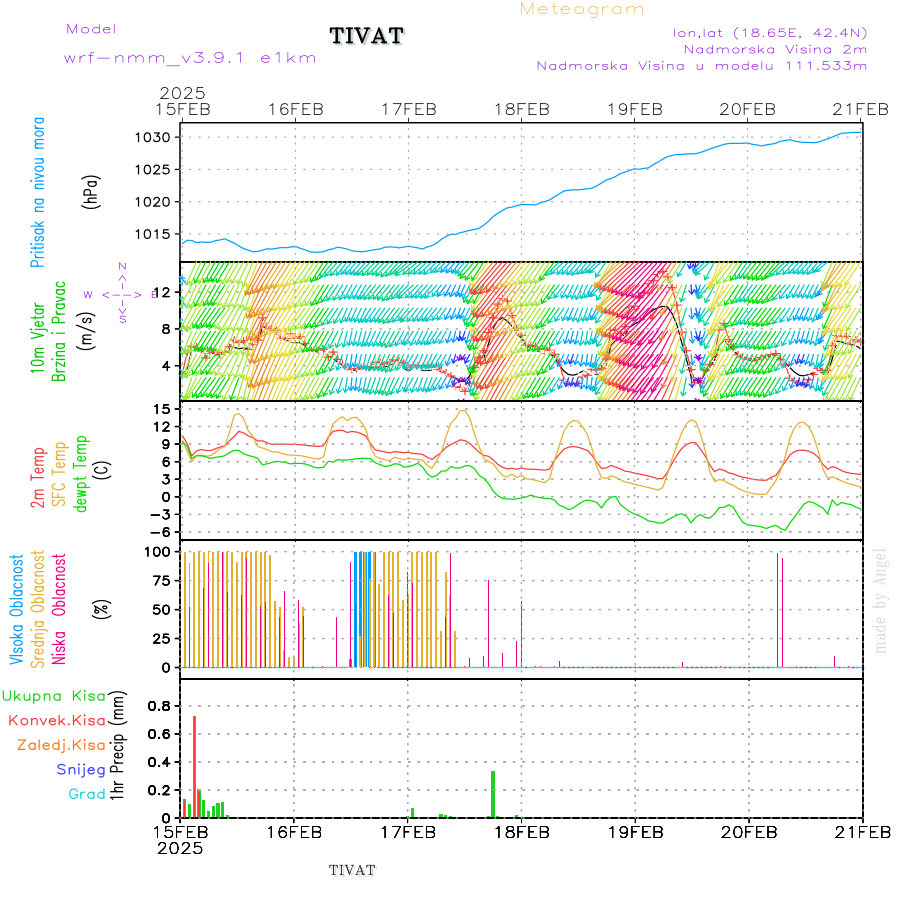Click the 75 tick on the cloud axis
This screenshot has width=900, height=900.
[162, 581]
